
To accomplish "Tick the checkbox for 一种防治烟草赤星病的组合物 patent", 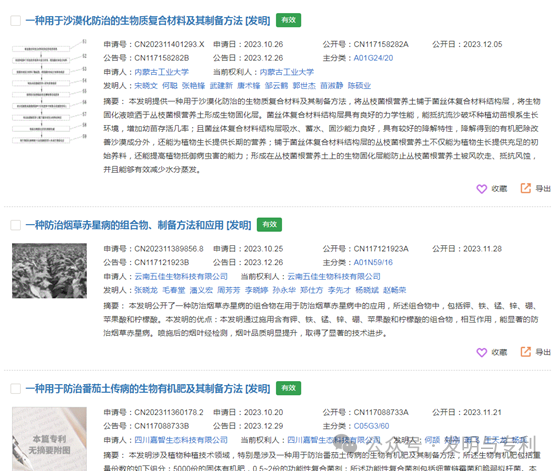I will pos(16,225).
